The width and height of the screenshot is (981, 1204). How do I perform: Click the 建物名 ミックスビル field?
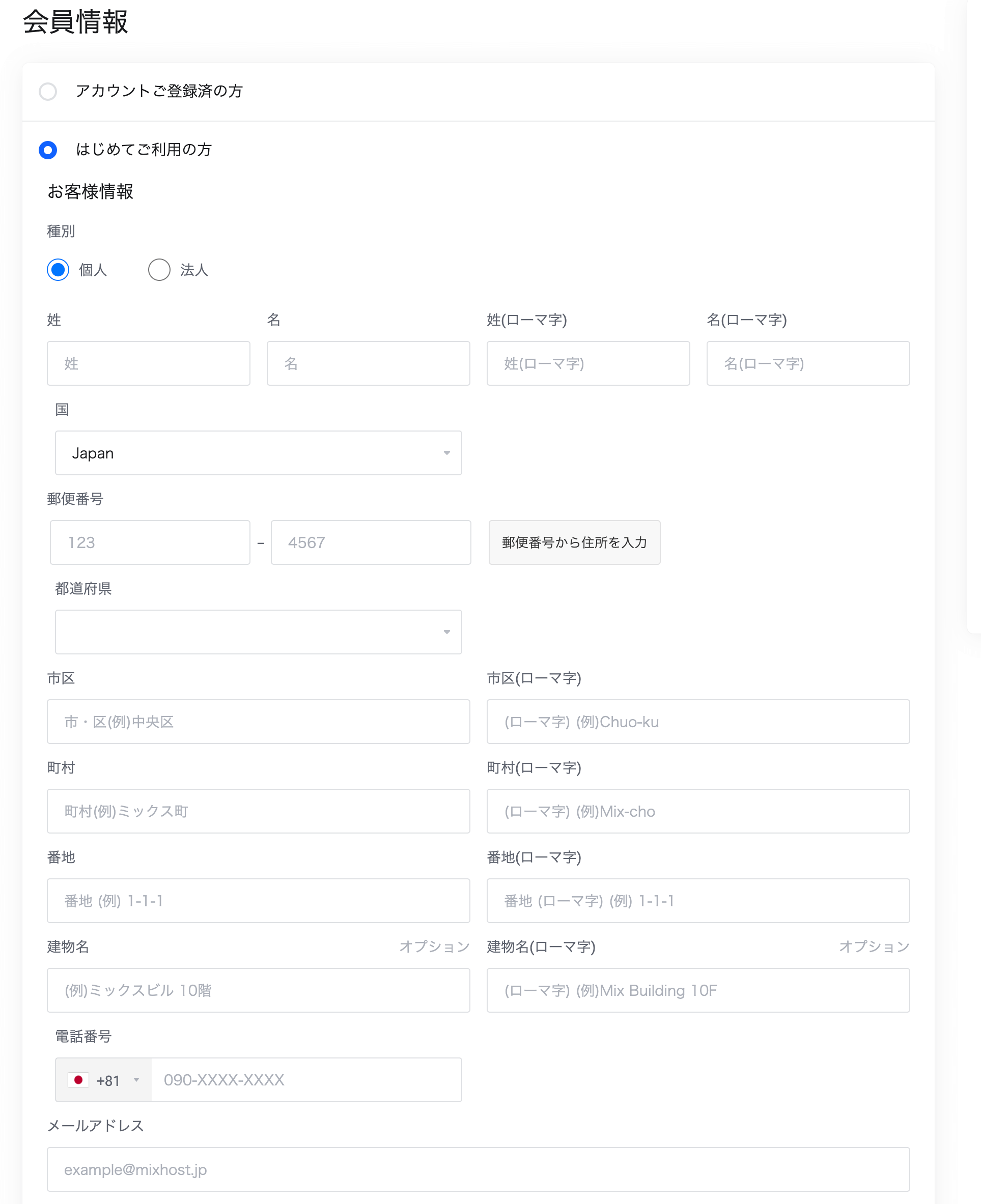[x=258, y=991]
